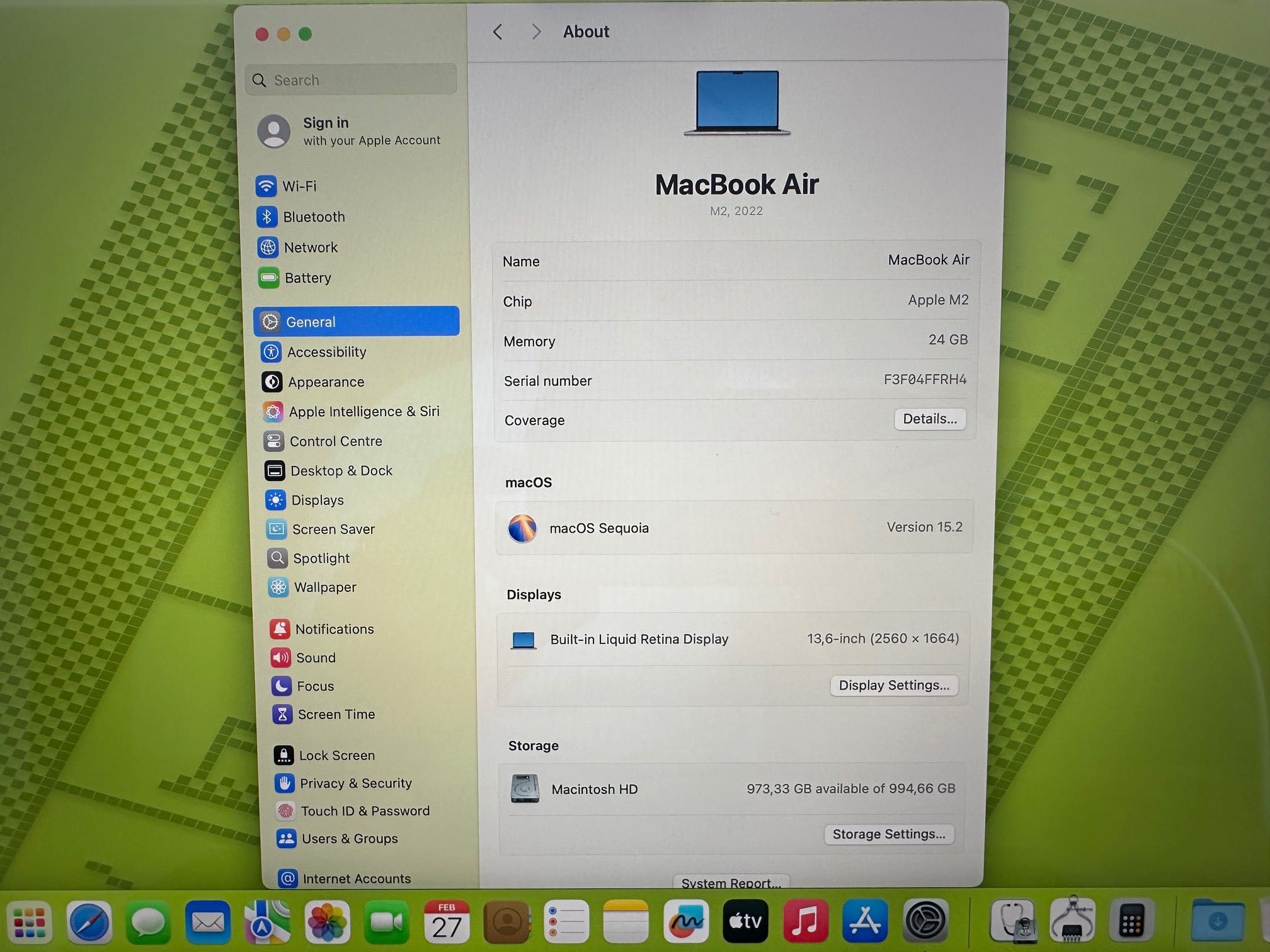Click the macOS Sequoia version row

735,528
